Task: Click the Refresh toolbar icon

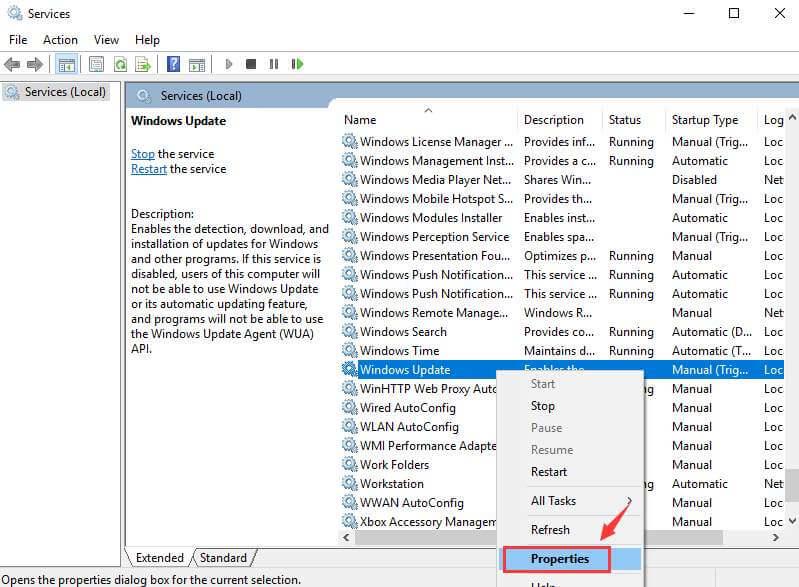Action: point(120,64)
